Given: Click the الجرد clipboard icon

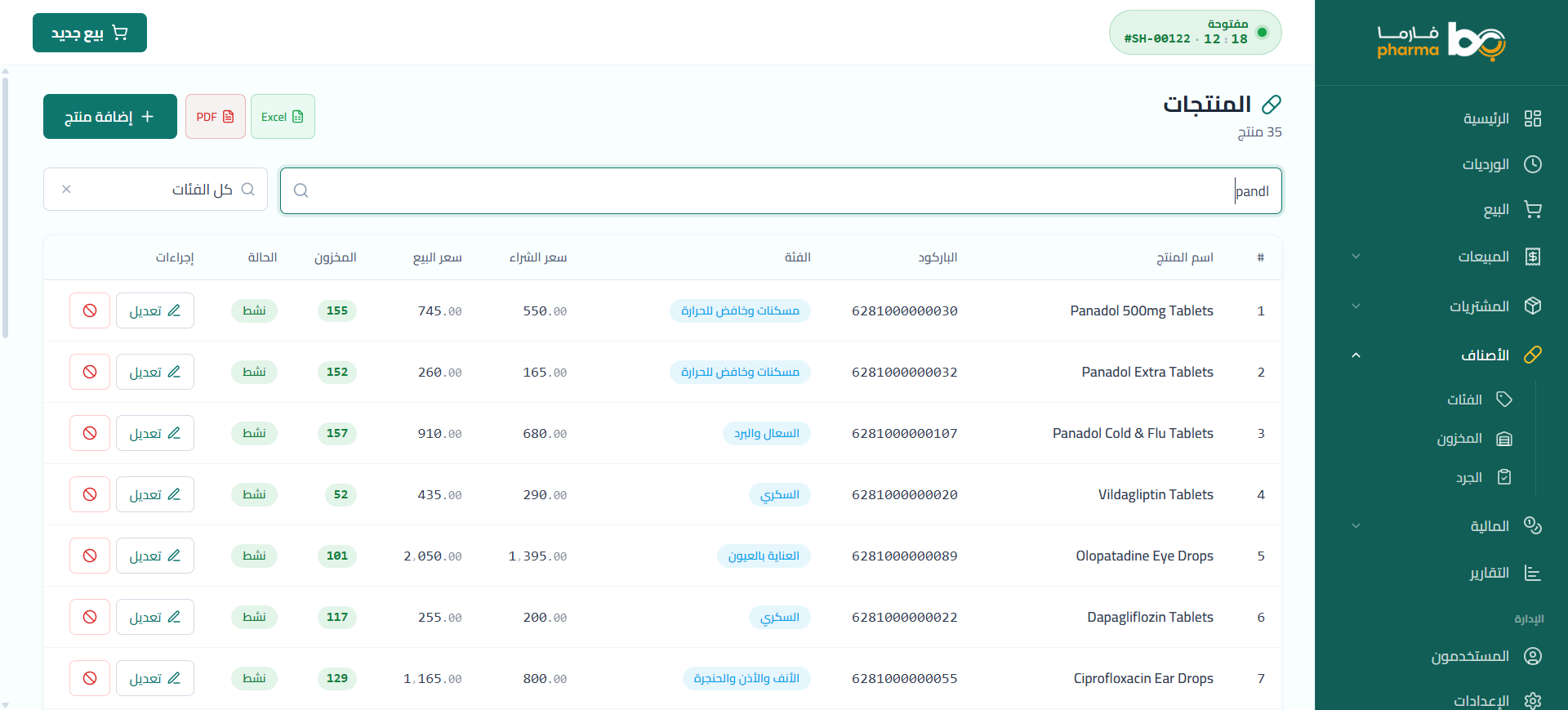Looking at the screenshot, I should tap(1504, 477).
